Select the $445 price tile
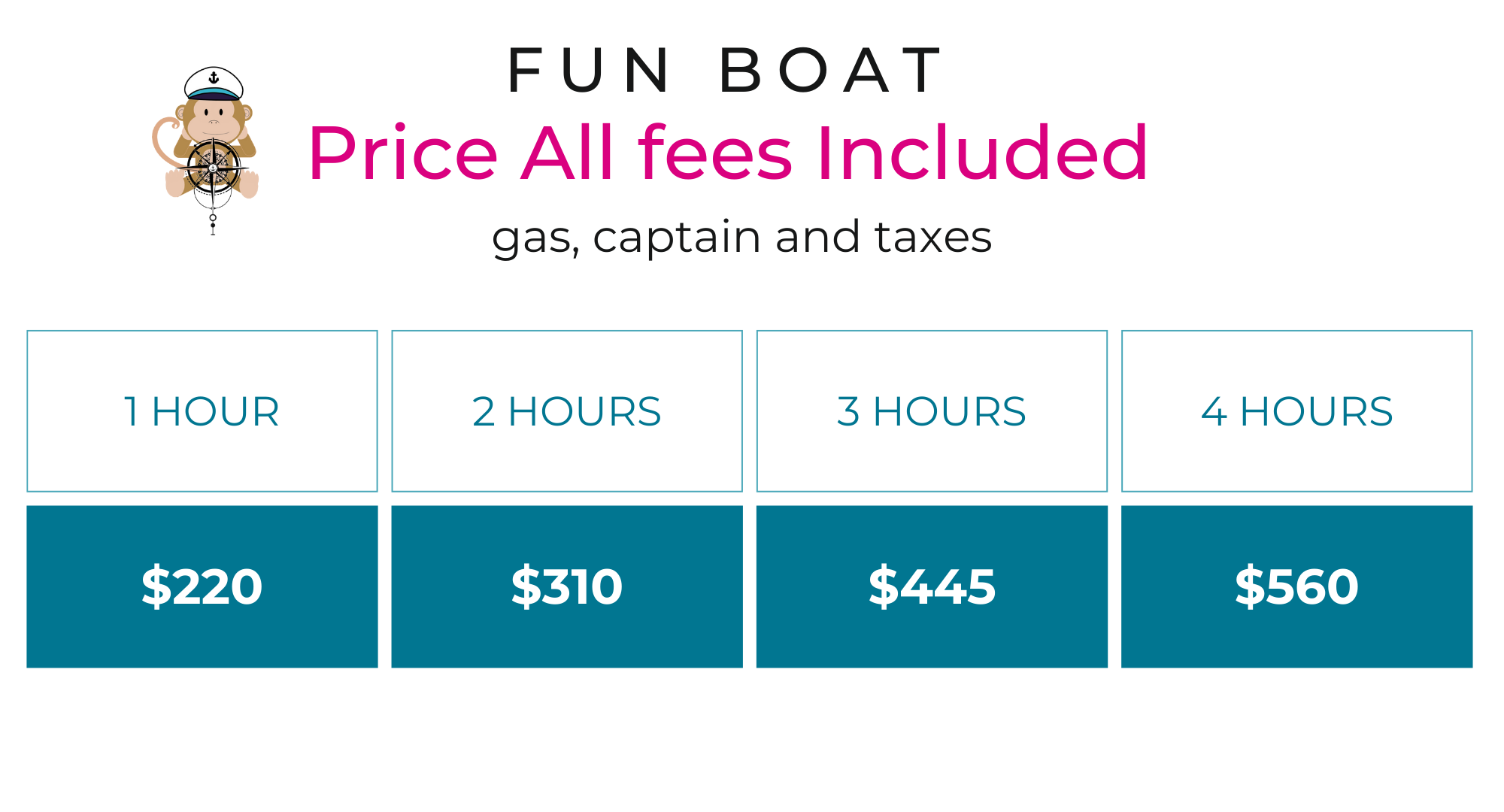Screen dimensions: 1504x812 coord(932,586)
